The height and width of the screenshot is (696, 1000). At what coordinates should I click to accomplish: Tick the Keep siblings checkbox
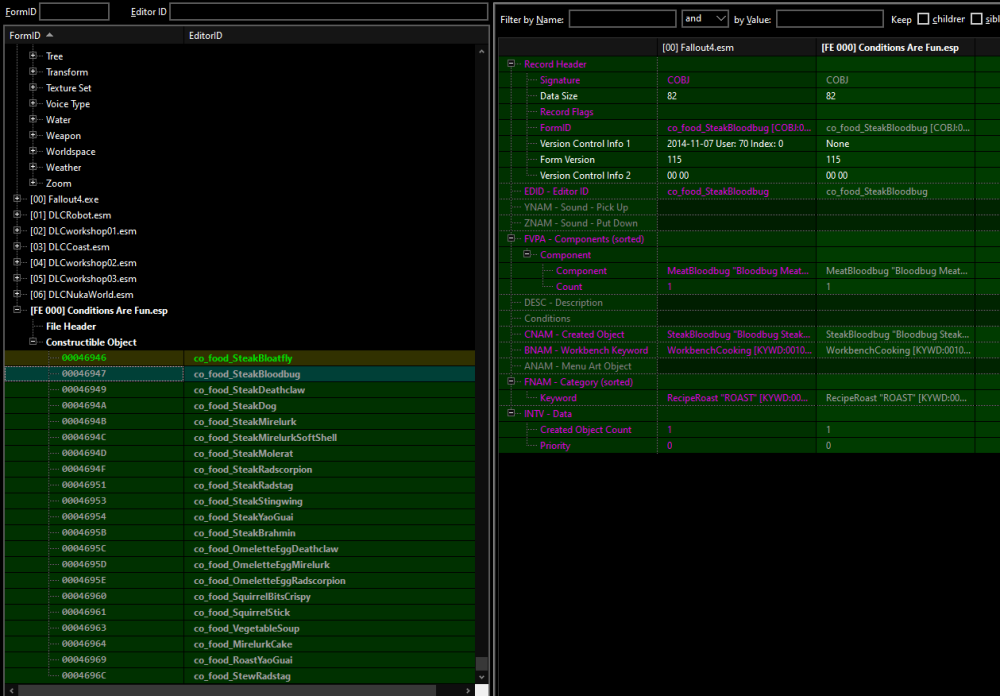pyautogui.click(x=976, y=19)
